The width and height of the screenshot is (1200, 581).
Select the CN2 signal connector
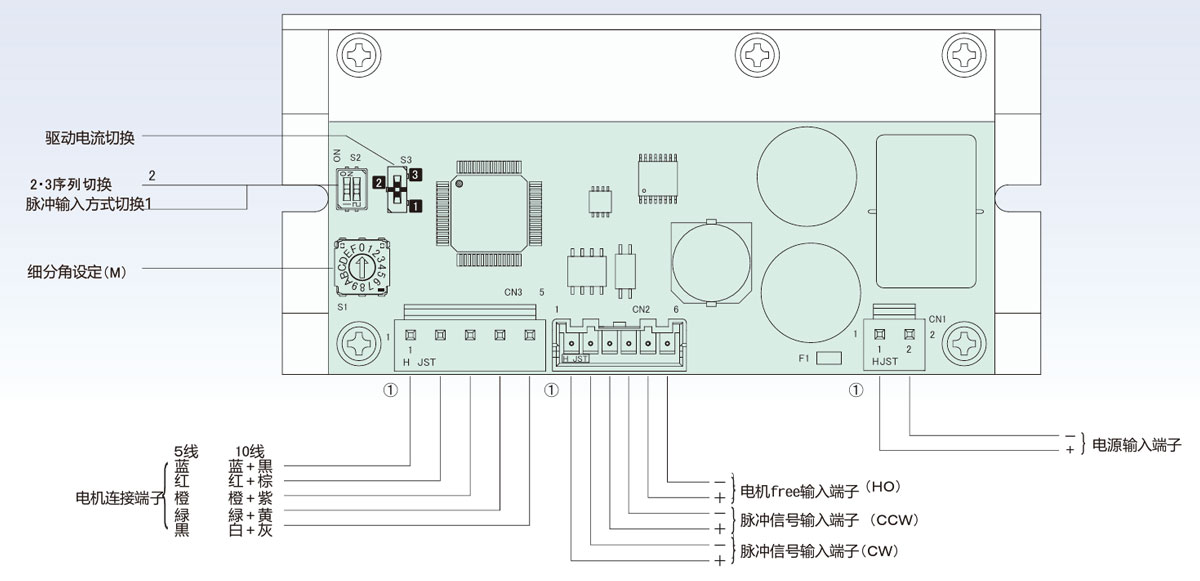pyautogui.click(x=618, y=343)
